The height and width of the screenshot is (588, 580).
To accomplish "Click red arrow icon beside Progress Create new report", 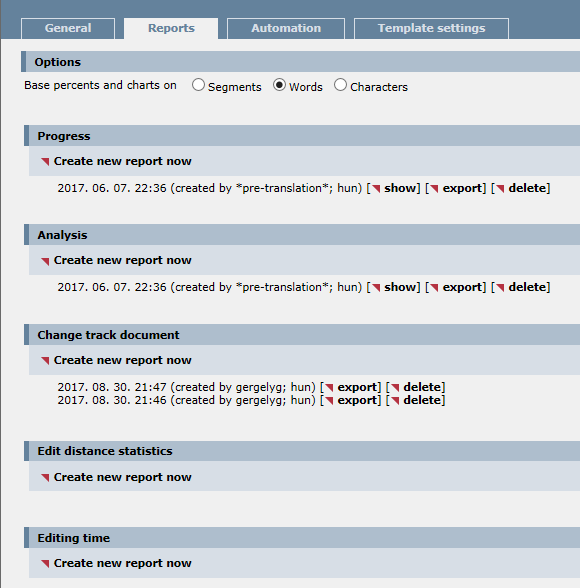I will pos(45,162).
